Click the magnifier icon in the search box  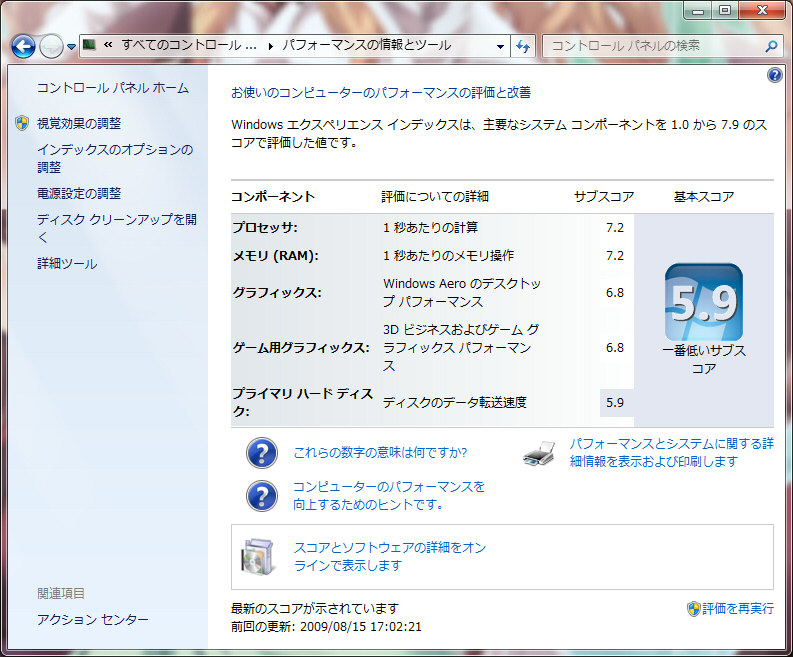pyautogui.click(x=771, y=46)
